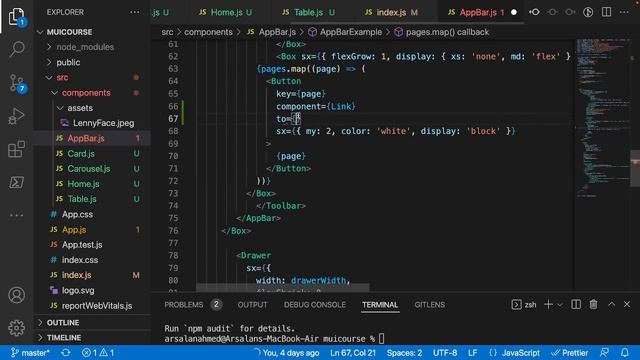Open reportWebVitals.js from the file tree
This screenshot has height=360, width=640.
(x=97, y=306)
